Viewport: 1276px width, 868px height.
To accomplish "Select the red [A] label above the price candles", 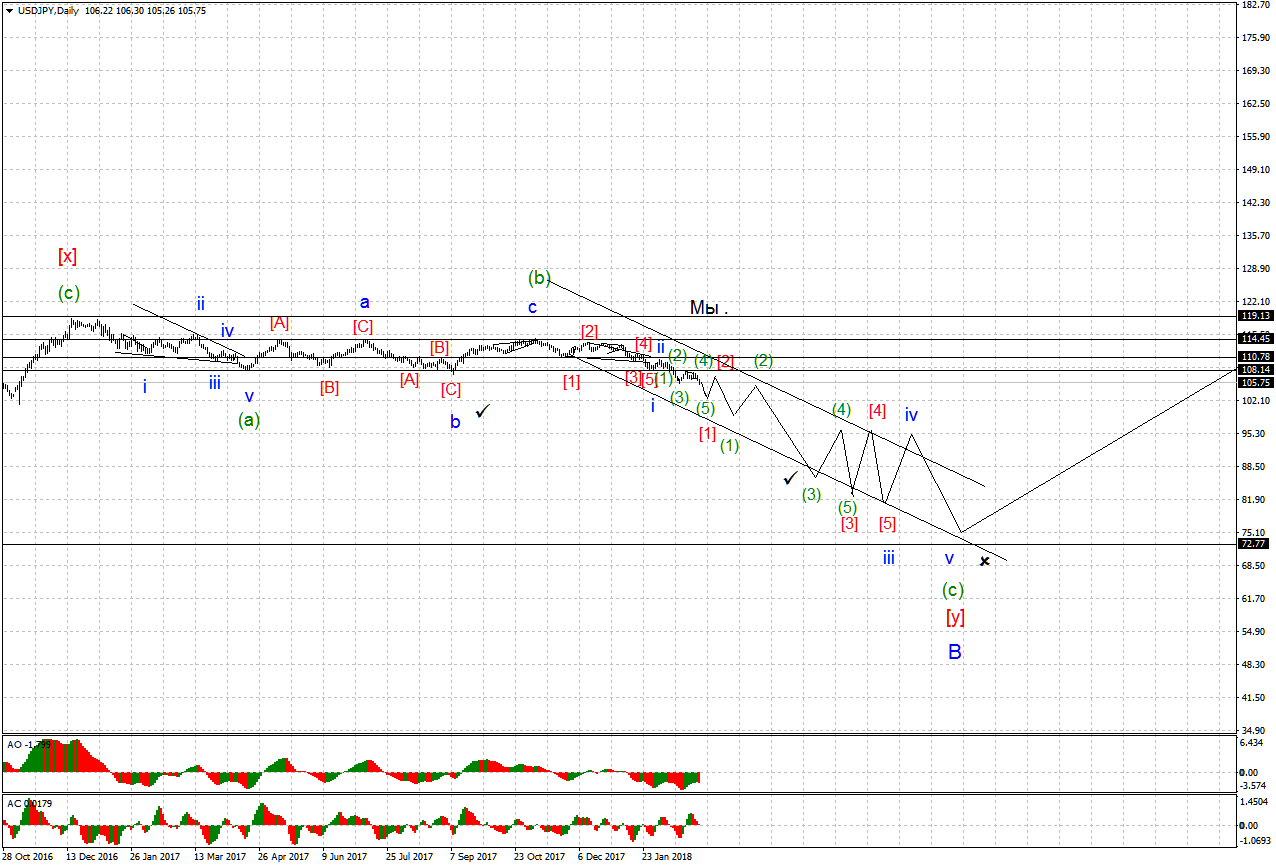I will (279, 323).
